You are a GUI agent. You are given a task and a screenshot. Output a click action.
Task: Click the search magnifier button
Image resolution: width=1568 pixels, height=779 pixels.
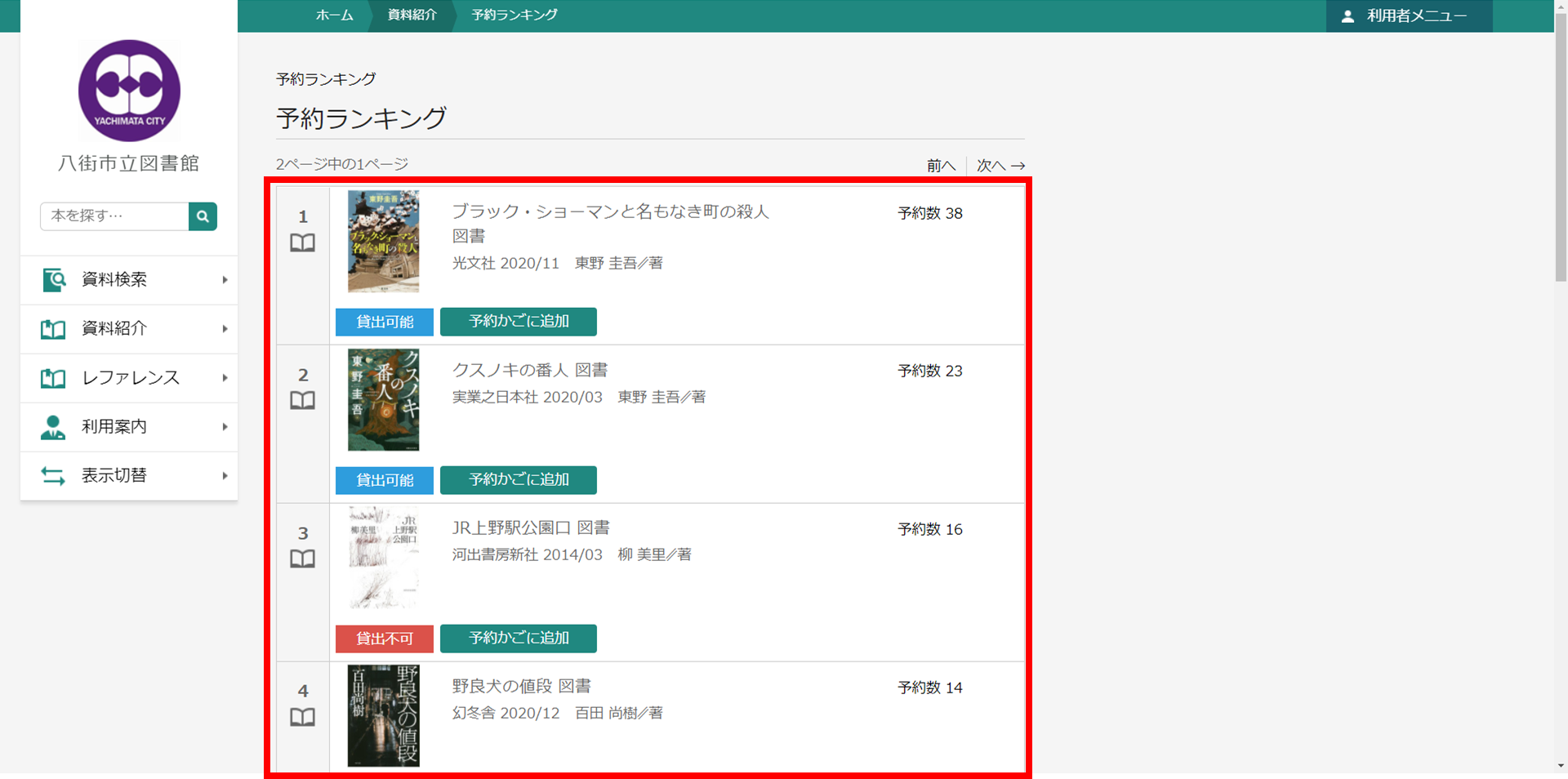pyautogui.click(x=203, y=216)
